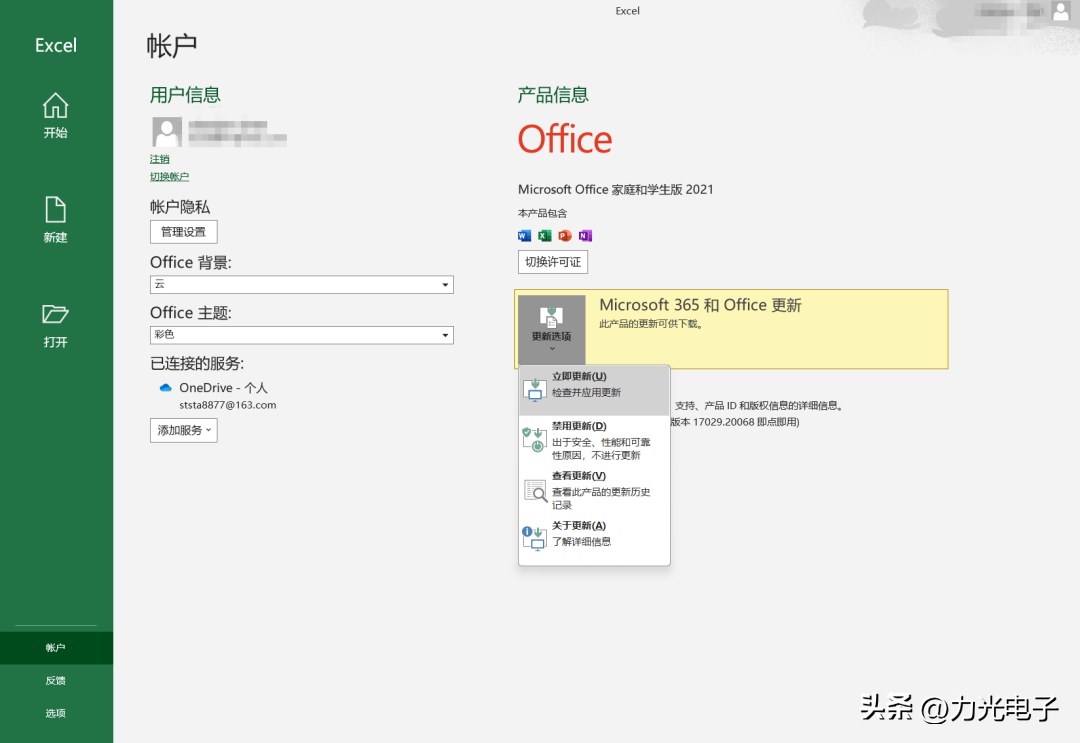Click the ststa8877@163.com email text
The width and height of the screenshot is (1080, 743).
pyautogui.click(x=228, y=405)
